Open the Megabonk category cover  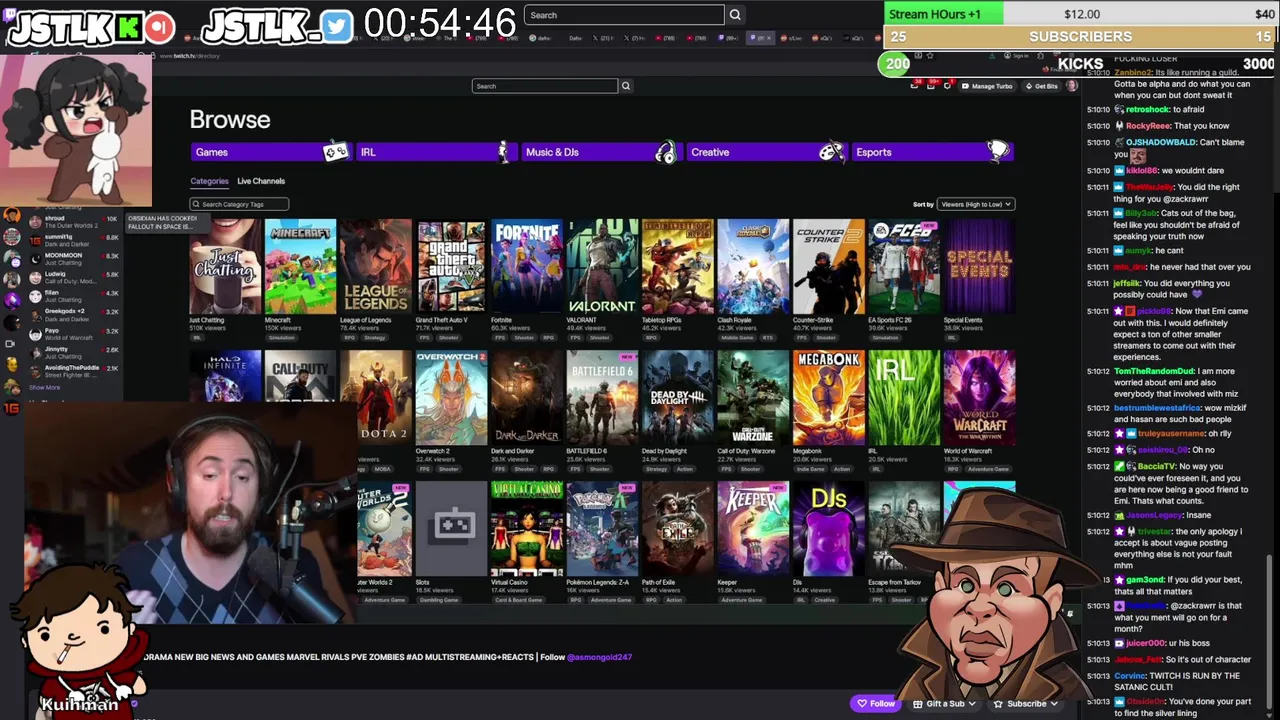pyautogui.click(x=829, y=398)
